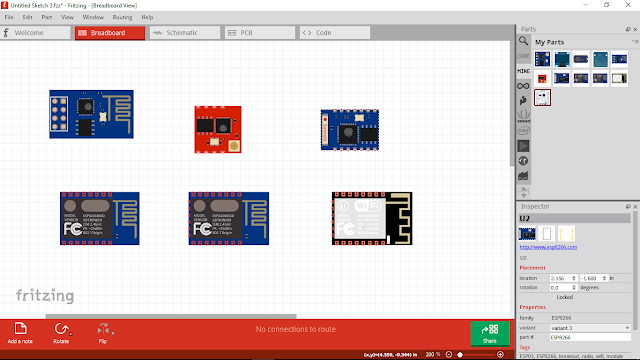Viewport: 640px width, 360px height.
Task: Click the zoom out minus icon
Action: point(449,354)
